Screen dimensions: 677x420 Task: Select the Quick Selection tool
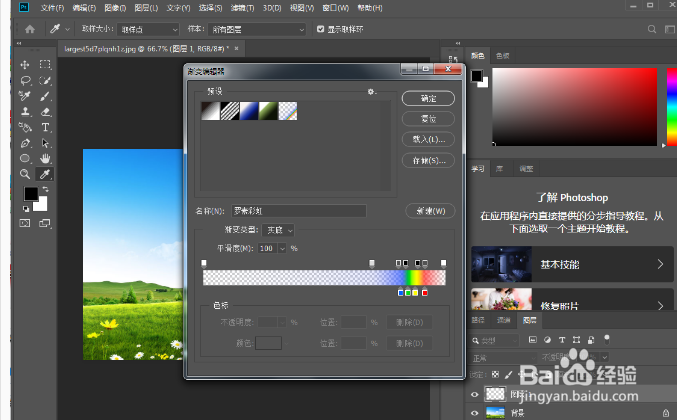coord(45,80)
